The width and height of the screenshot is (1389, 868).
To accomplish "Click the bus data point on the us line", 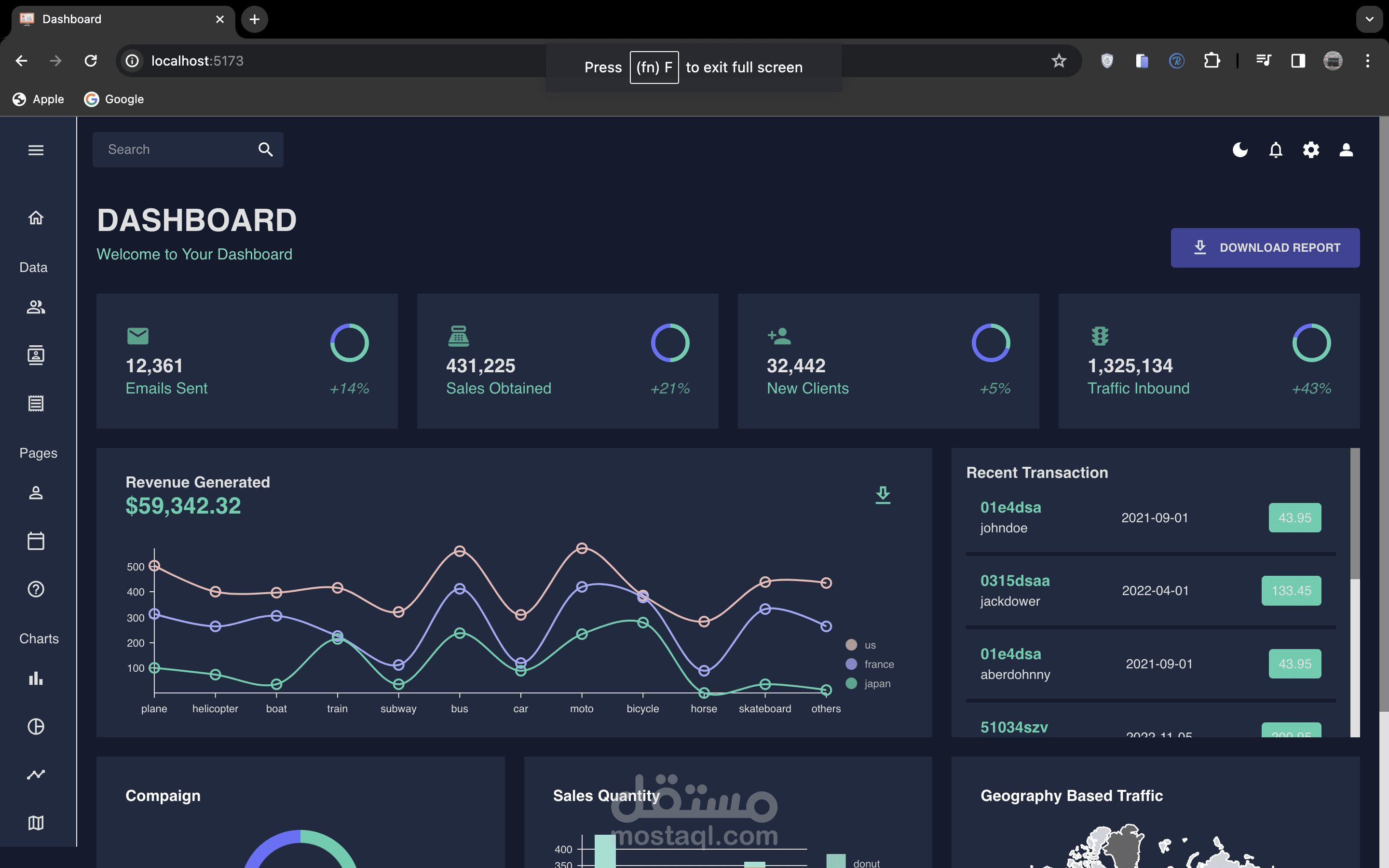I will pyautogui.click(x=459, y=551).
